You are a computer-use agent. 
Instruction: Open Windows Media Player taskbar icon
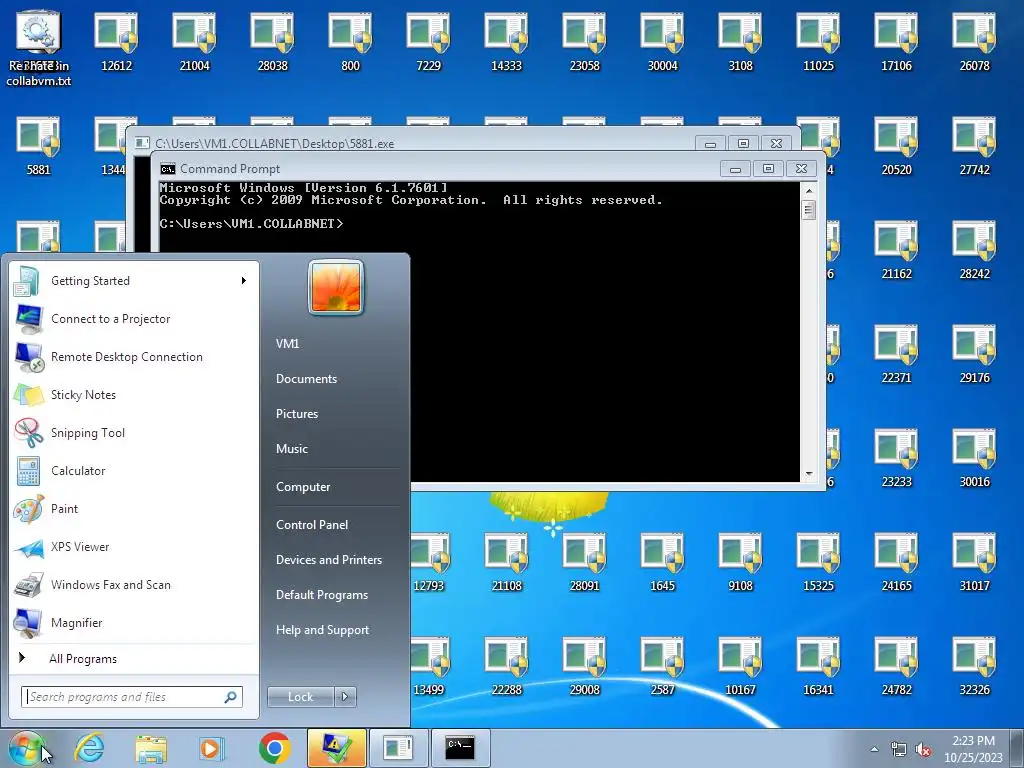tap(212, 748)
